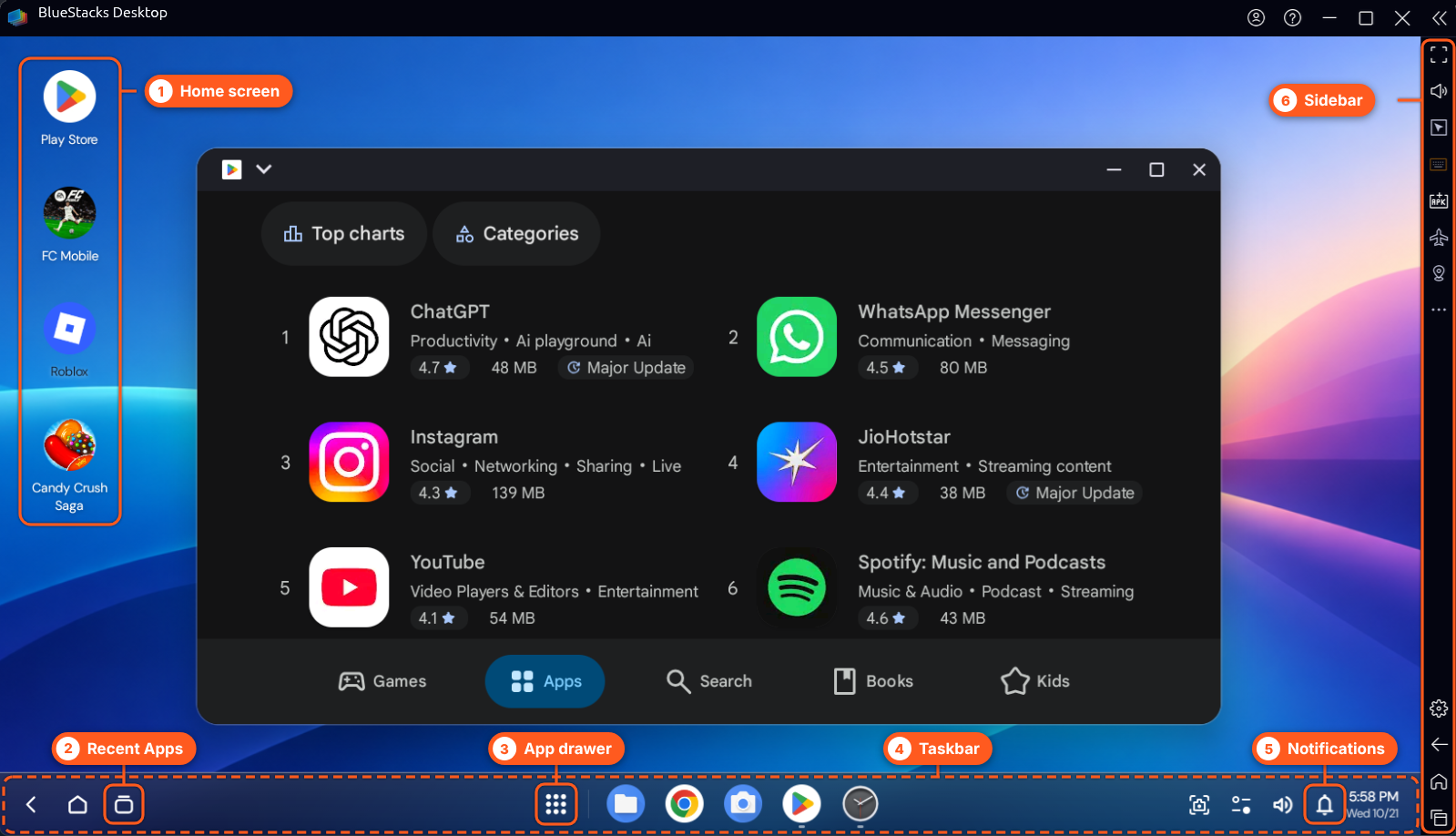The width and height of the screenshot is (1456, 836).
Task: Open the WhatsApp Messenger app icon
Action: click(x=797, y=337)
